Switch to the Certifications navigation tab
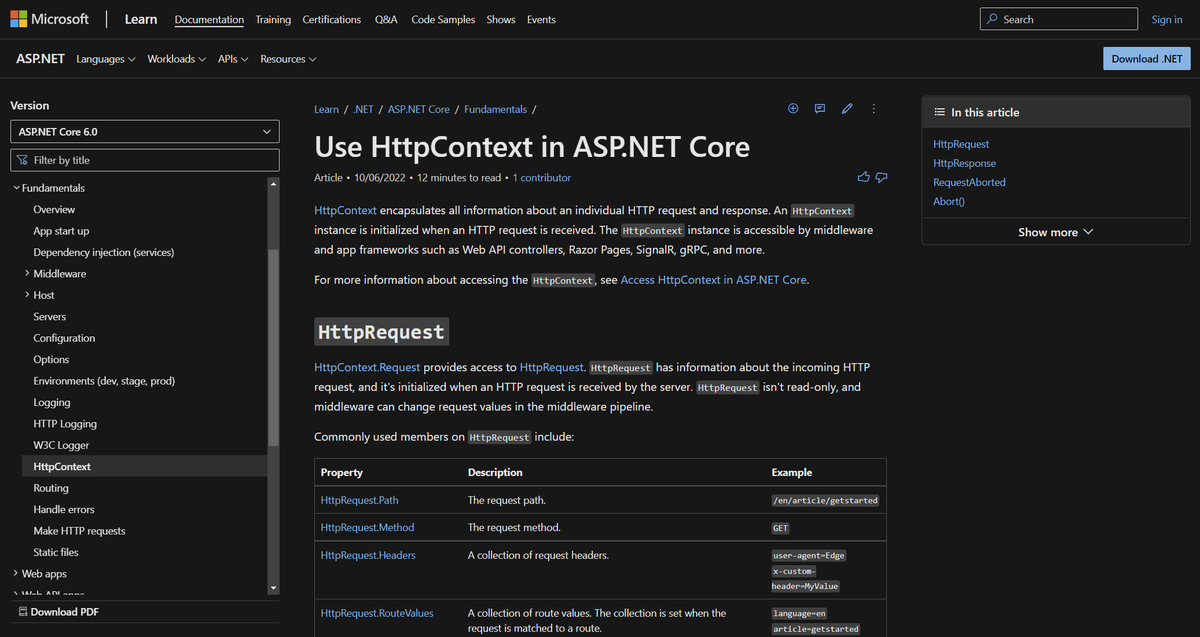Viewport: 1200px width, 637px height. [x=331, y=19]
